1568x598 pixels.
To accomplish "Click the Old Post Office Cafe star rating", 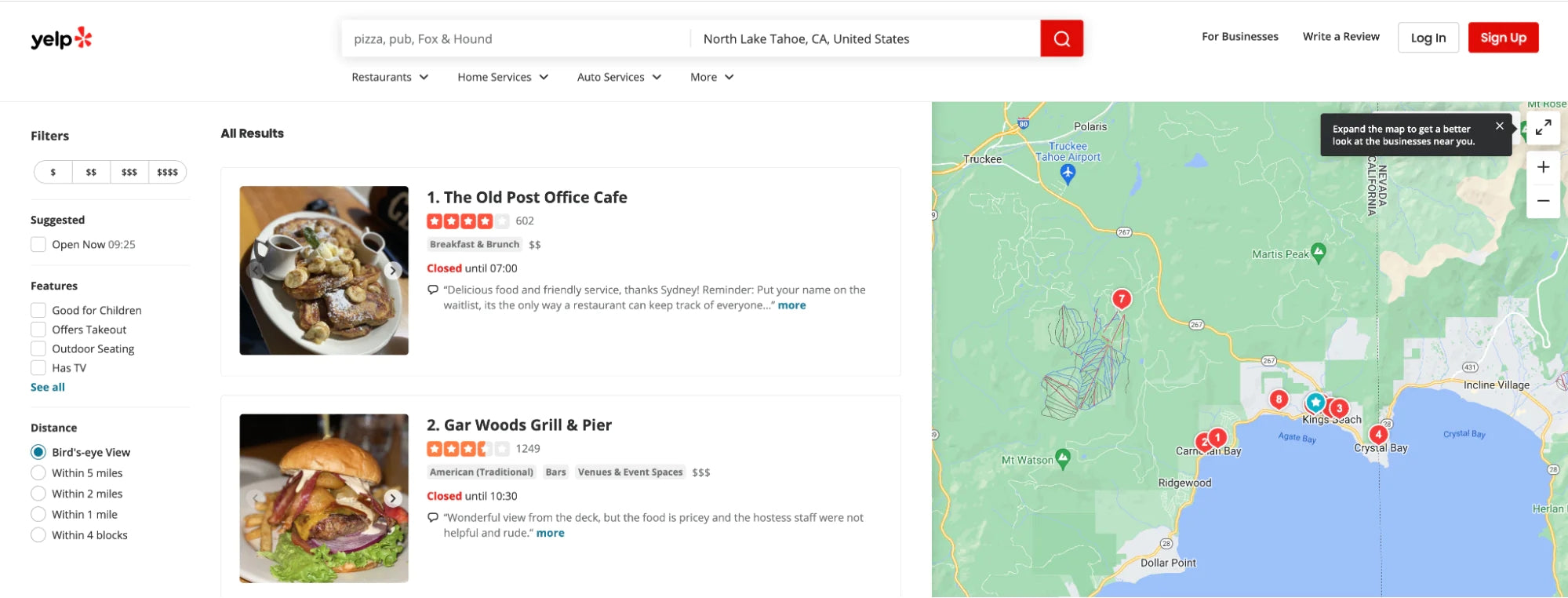I will (467, 221).
